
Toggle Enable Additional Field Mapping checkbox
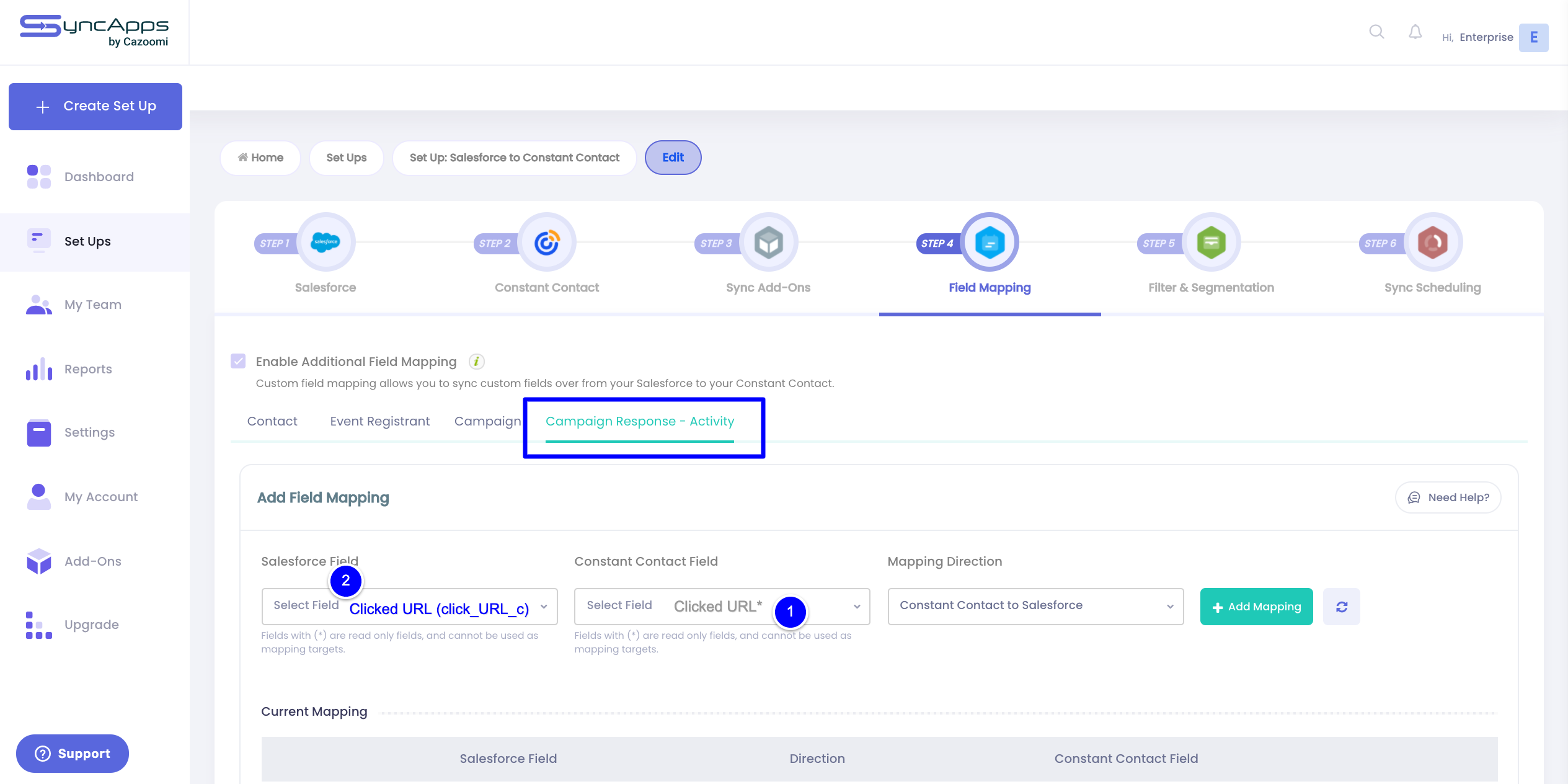coord(238,362)
